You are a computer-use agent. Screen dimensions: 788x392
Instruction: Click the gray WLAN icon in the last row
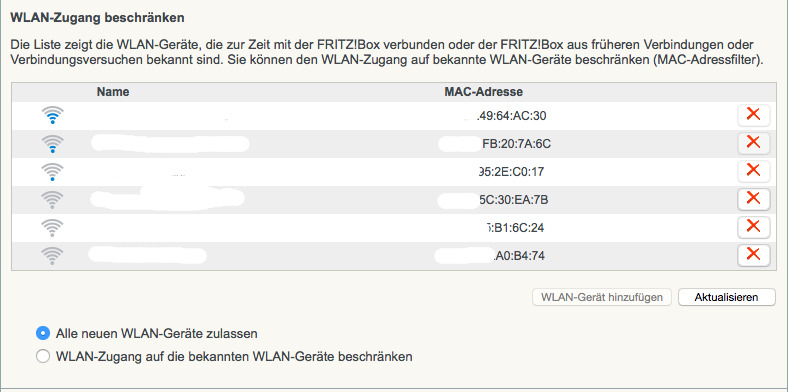pyautogui.click(x=53, y=256)
